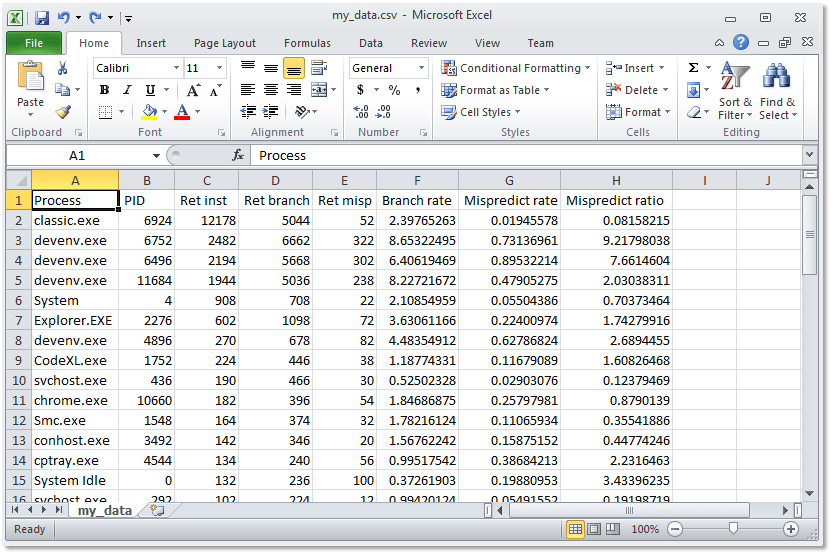
Task: Click the Decrease Decimal icon
Action: [x=383, y=111]
